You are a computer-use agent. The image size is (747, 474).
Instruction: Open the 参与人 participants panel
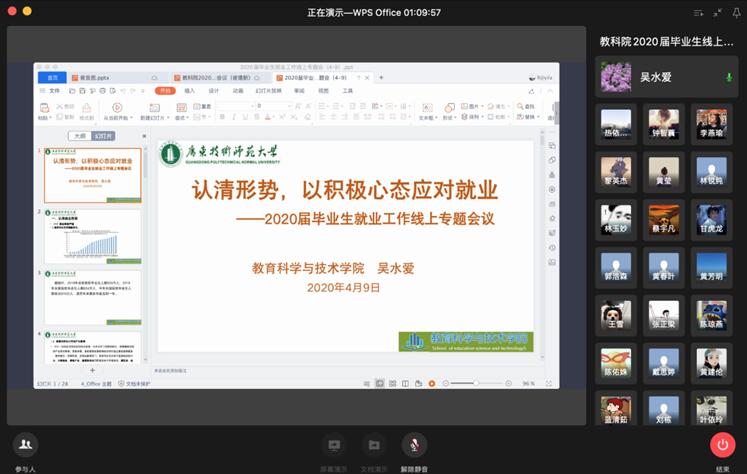coord(26,445)
